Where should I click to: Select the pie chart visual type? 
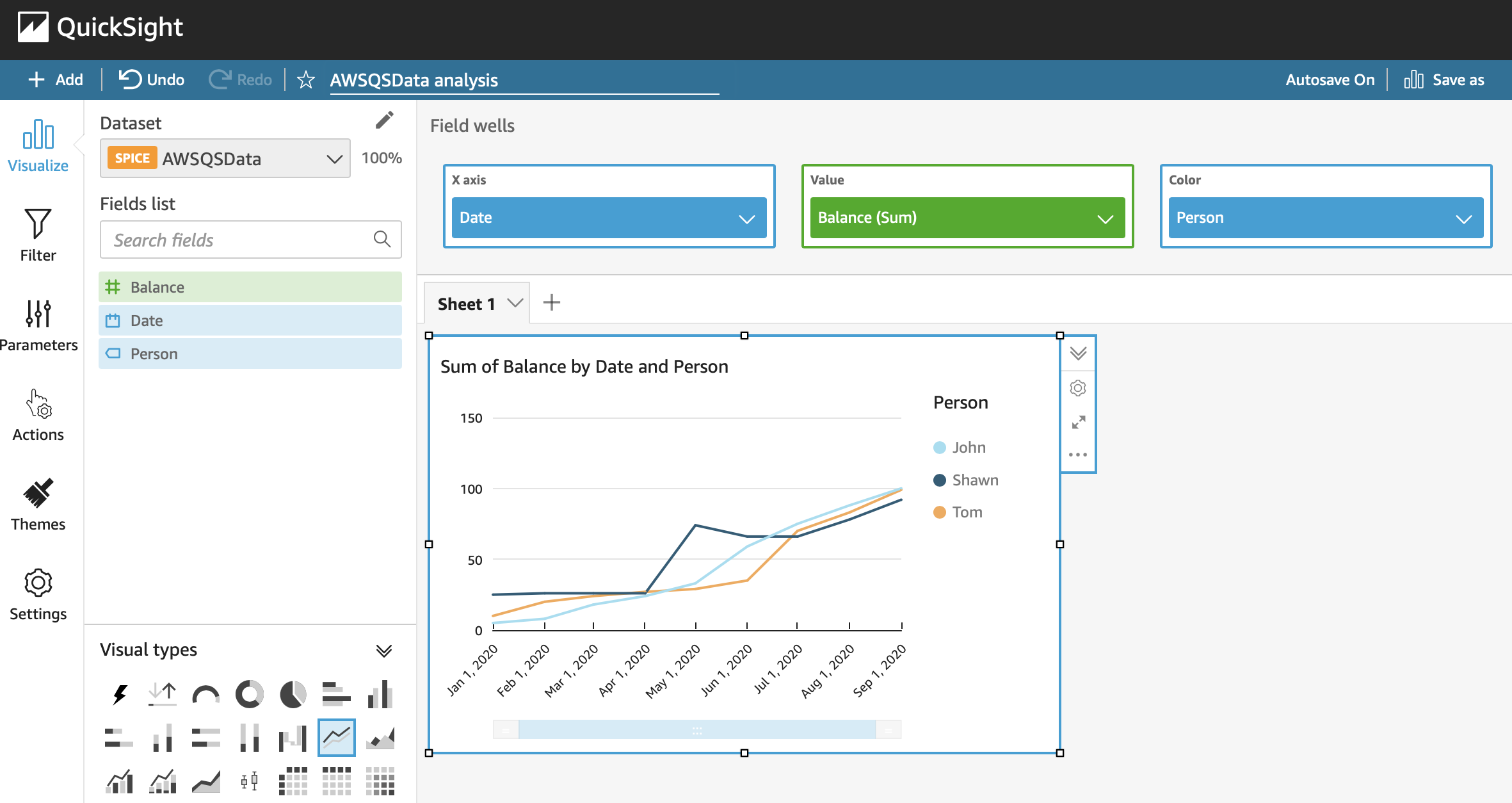[x=293, y=694]
